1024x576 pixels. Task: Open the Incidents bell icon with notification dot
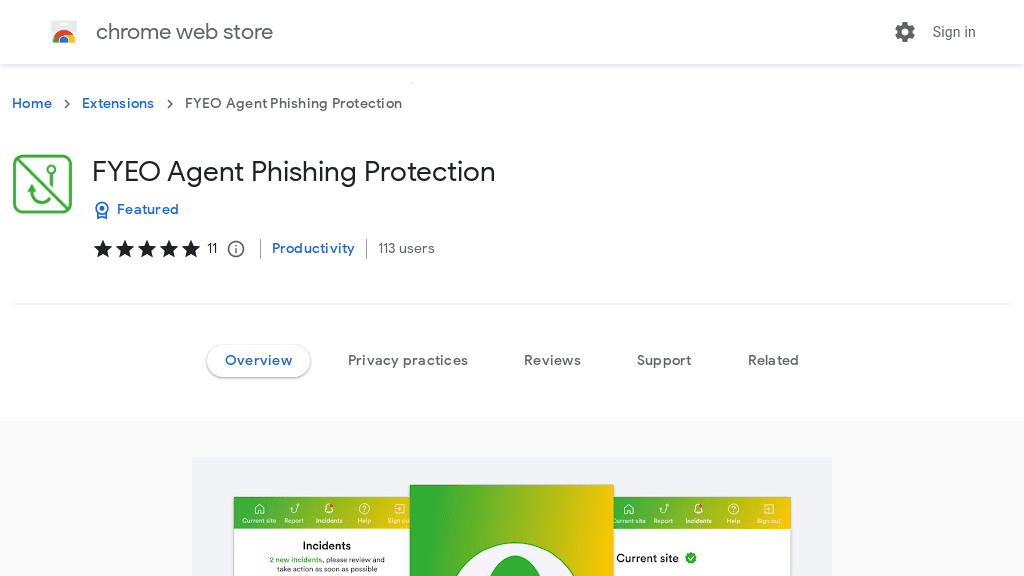(329, 508)
